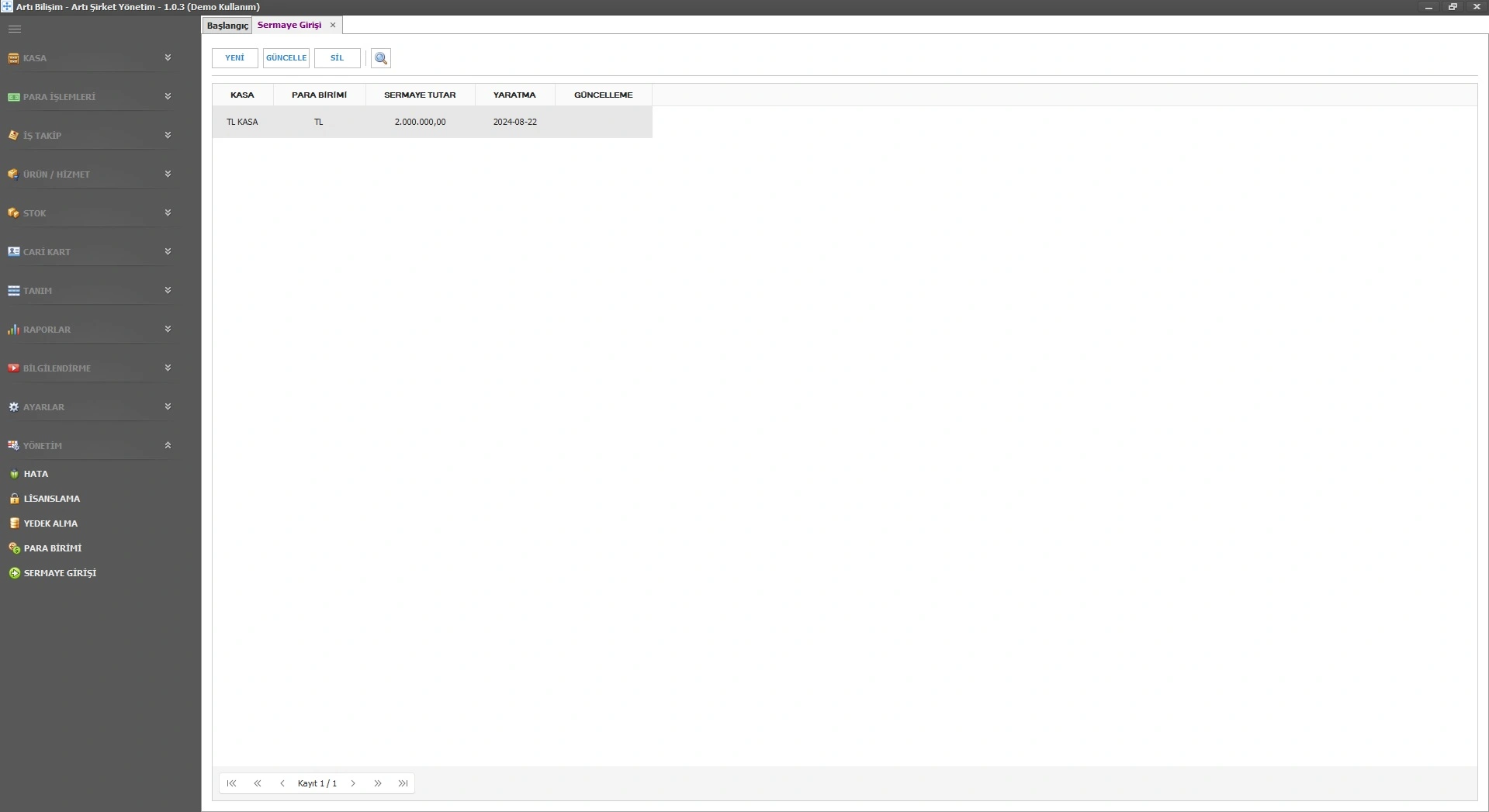Click the PARA BİRİMİ coins icon
This screenshot has width=1489, height=812.
pos(14,548)
